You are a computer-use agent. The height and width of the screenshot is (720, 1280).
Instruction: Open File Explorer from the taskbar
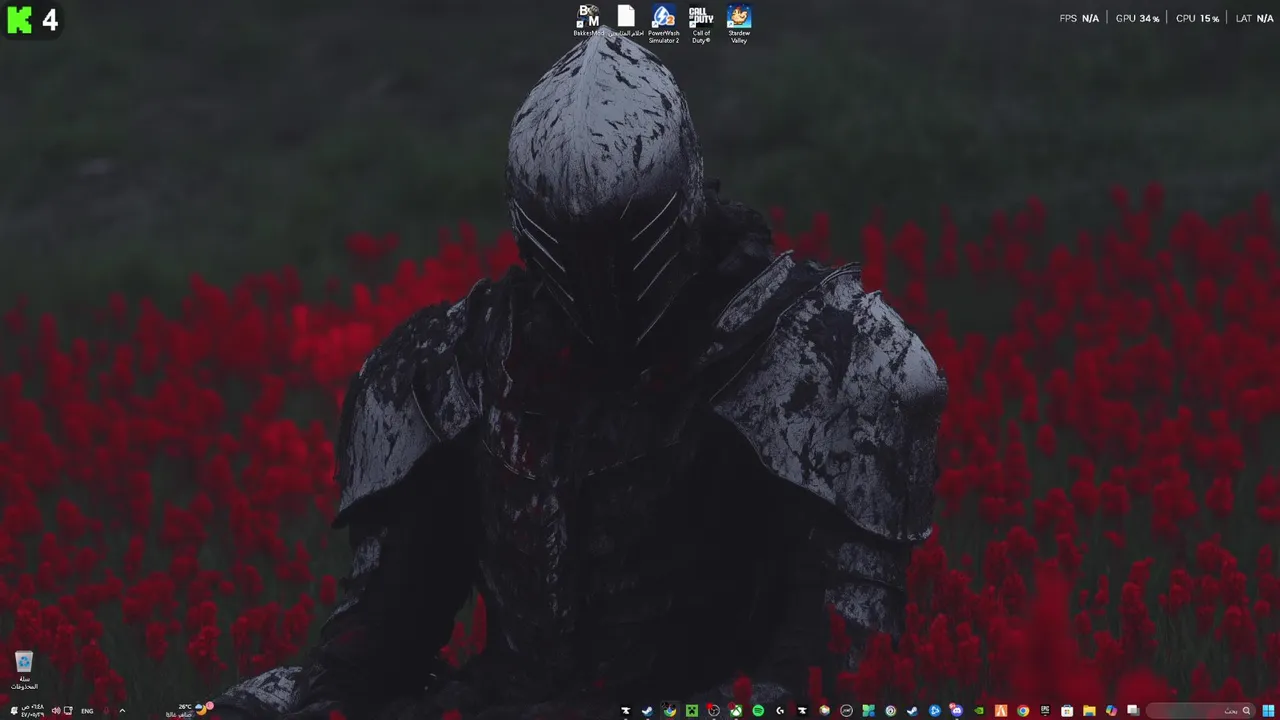point(1089,711)
